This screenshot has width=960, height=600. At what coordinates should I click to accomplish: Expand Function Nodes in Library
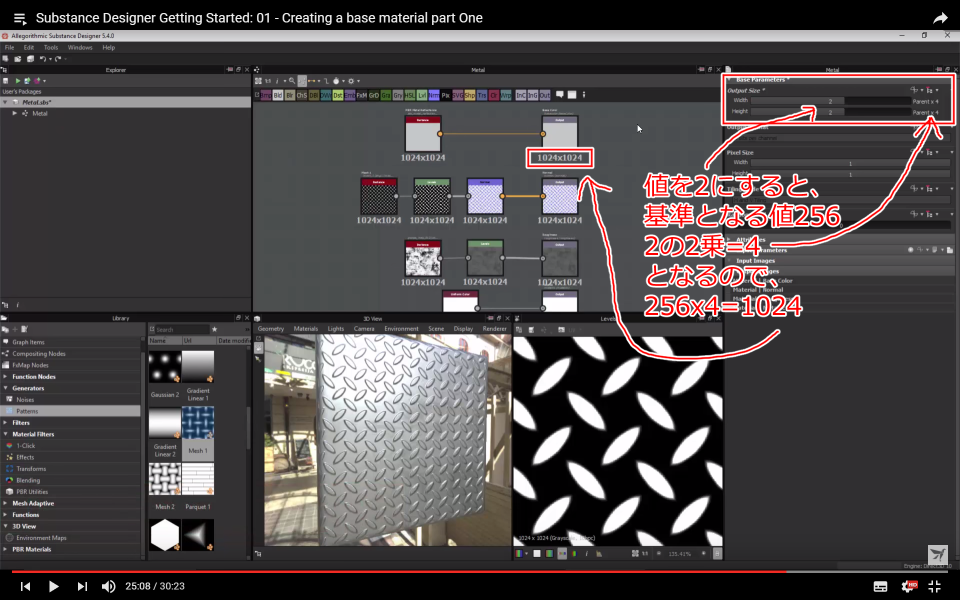click(6, 377)
